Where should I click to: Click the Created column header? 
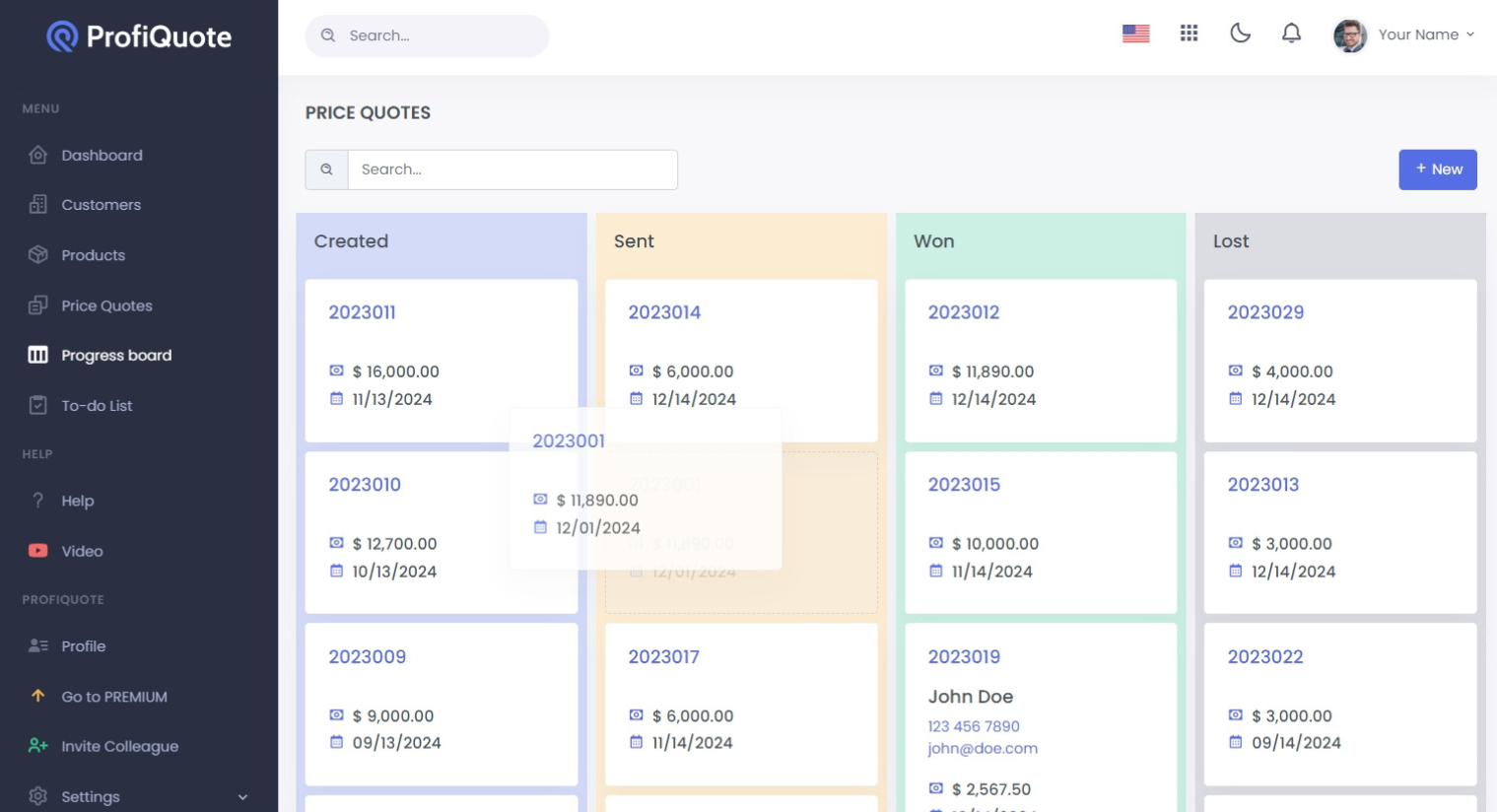coord(351,241)
